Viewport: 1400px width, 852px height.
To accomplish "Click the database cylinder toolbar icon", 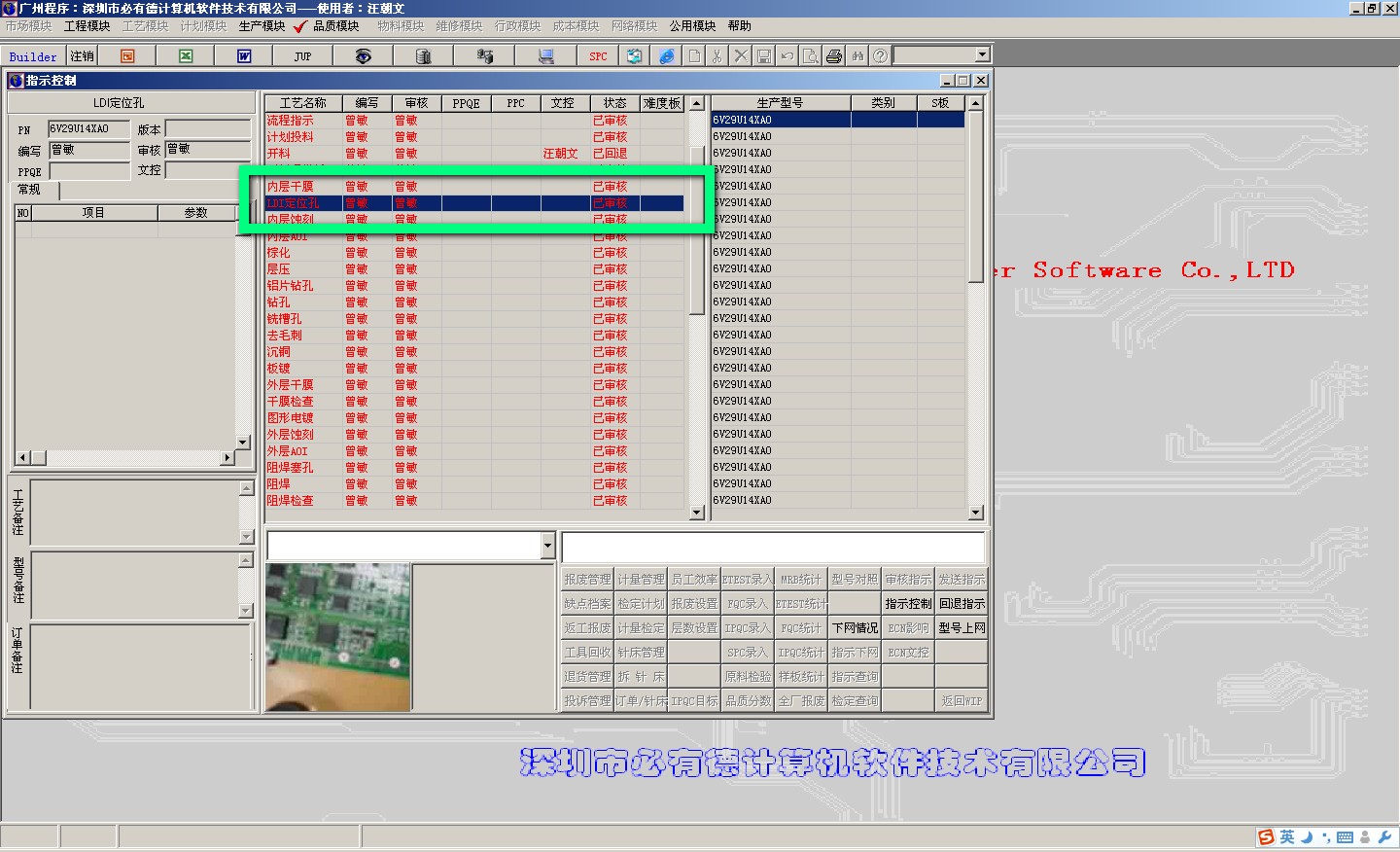I will [x=423, y=56].
